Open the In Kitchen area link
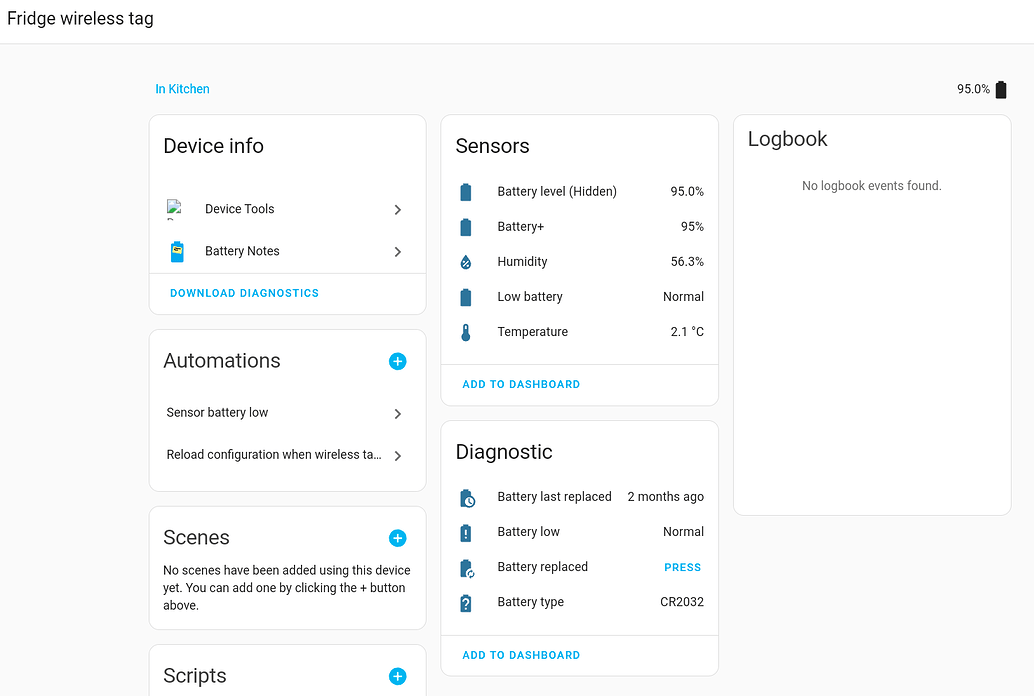The image size is (1034, 696). tap(182, 89)
